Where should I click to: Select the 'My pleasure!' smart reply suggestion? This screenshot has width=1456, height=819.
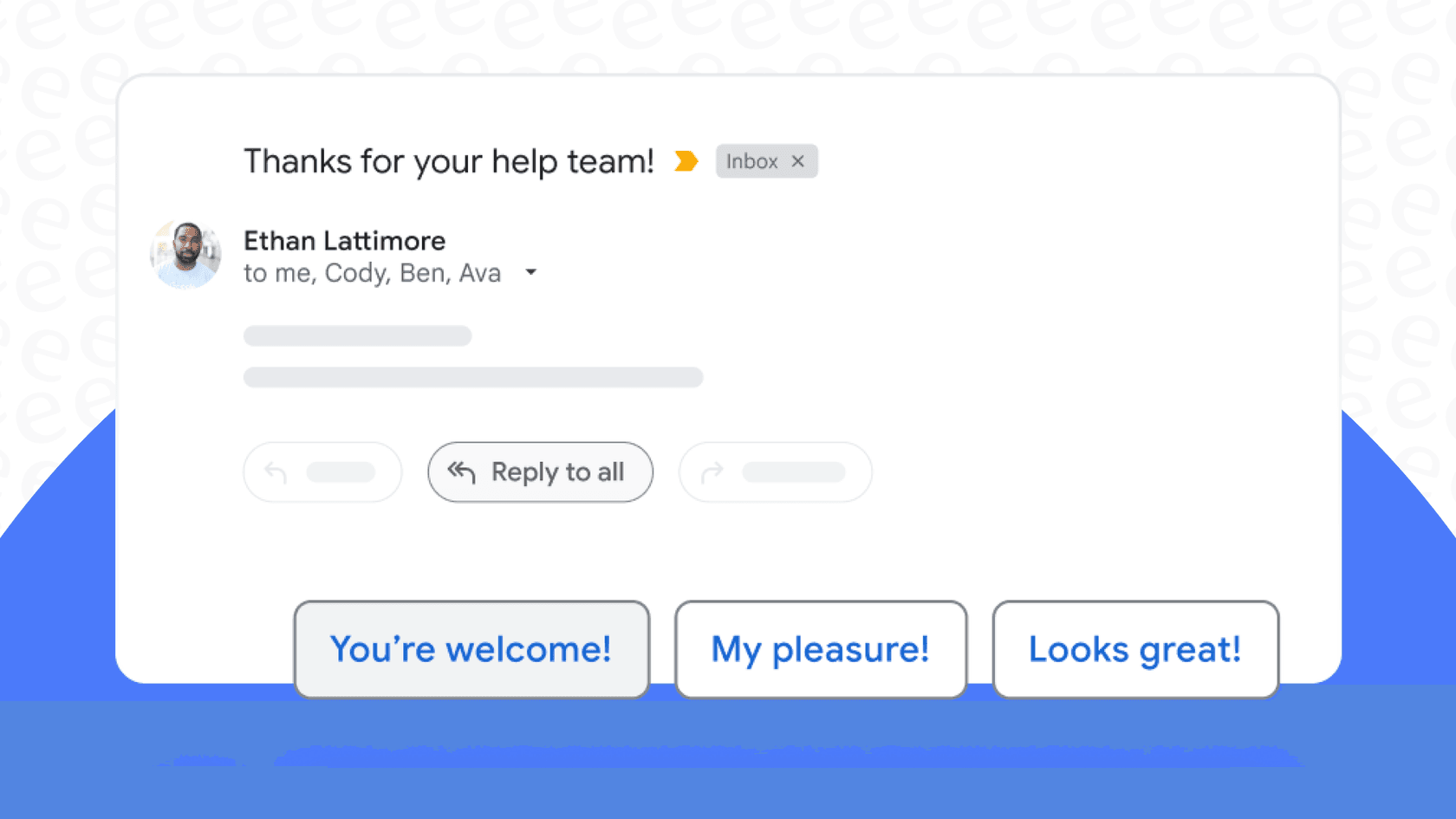tap(820, 650)
